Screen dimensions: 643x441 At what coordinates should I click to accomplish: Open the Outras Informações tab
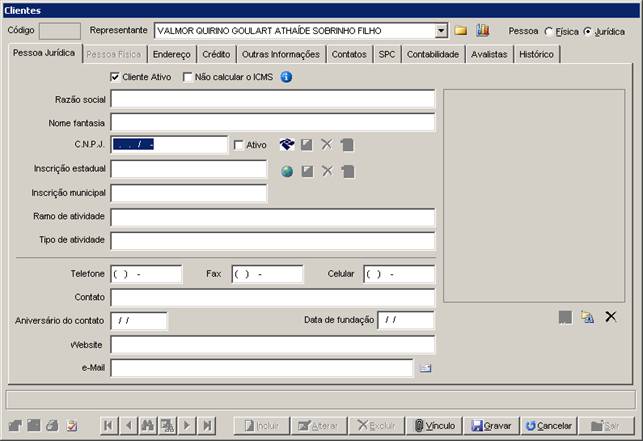click(281, 54)
